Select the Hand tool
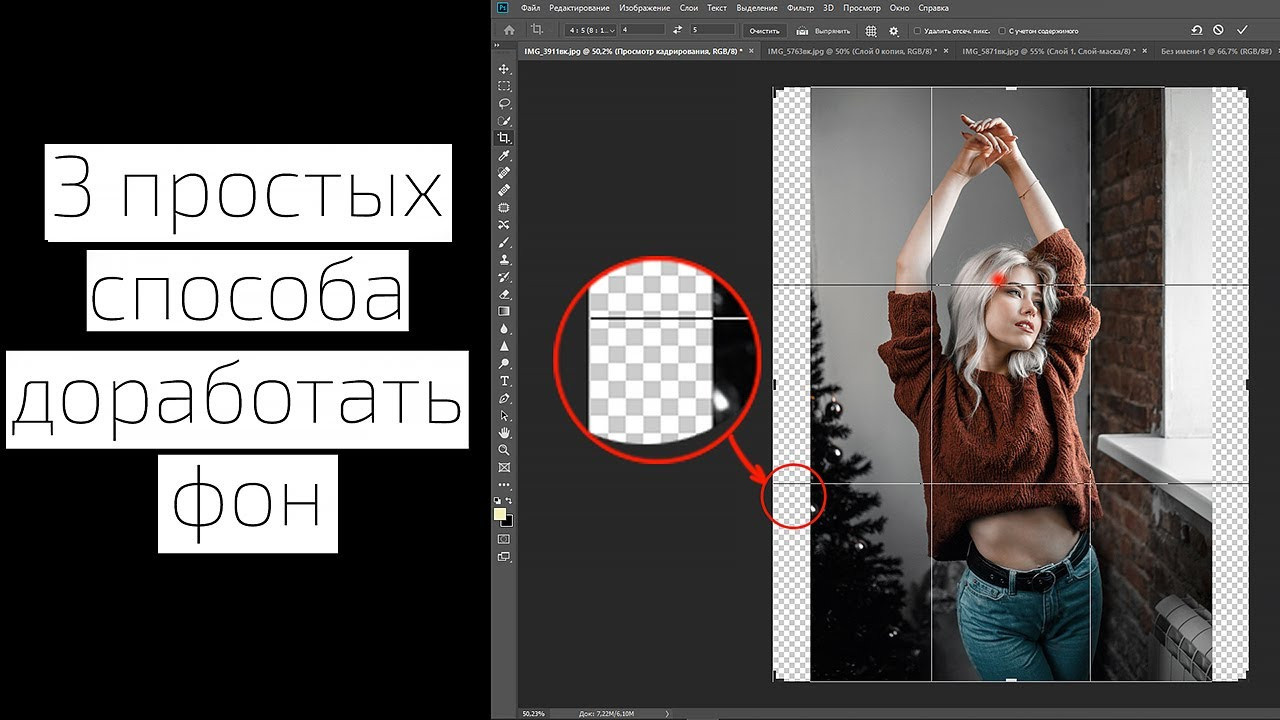 505,433
